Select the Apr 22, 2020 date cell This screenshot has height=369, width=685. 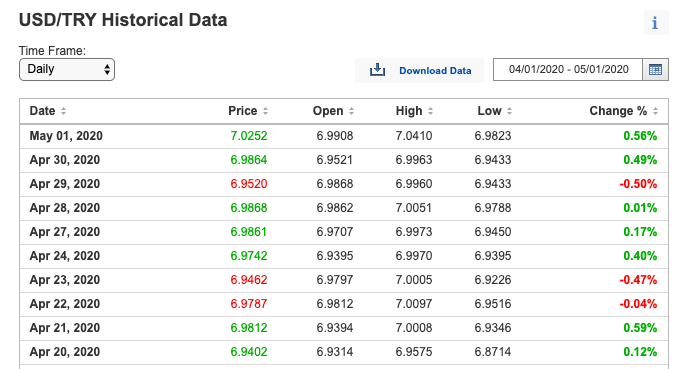point(65,304)
